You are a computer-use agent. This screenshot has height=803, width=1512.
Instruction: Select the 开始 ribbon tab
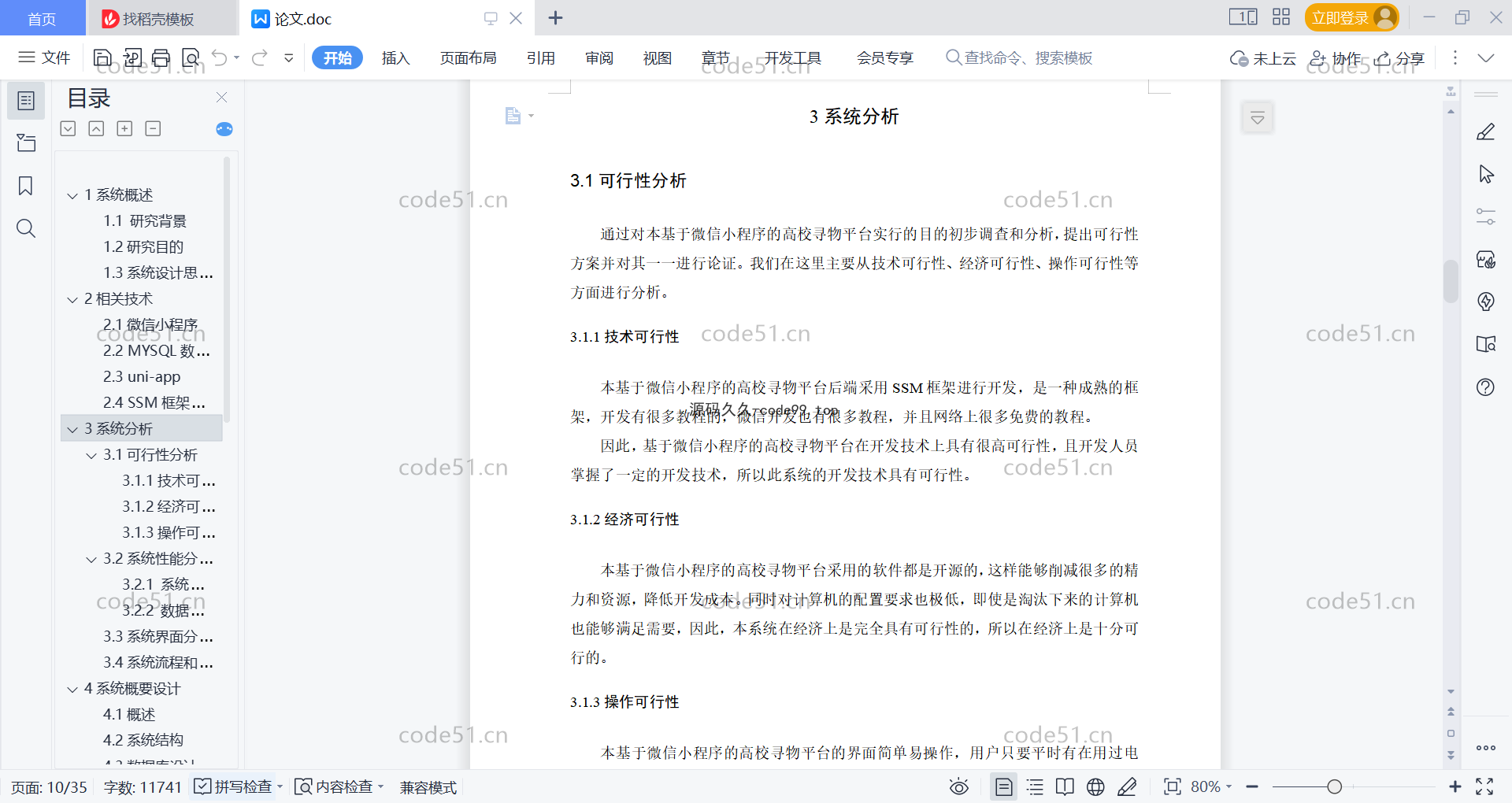tap(338, 57)
